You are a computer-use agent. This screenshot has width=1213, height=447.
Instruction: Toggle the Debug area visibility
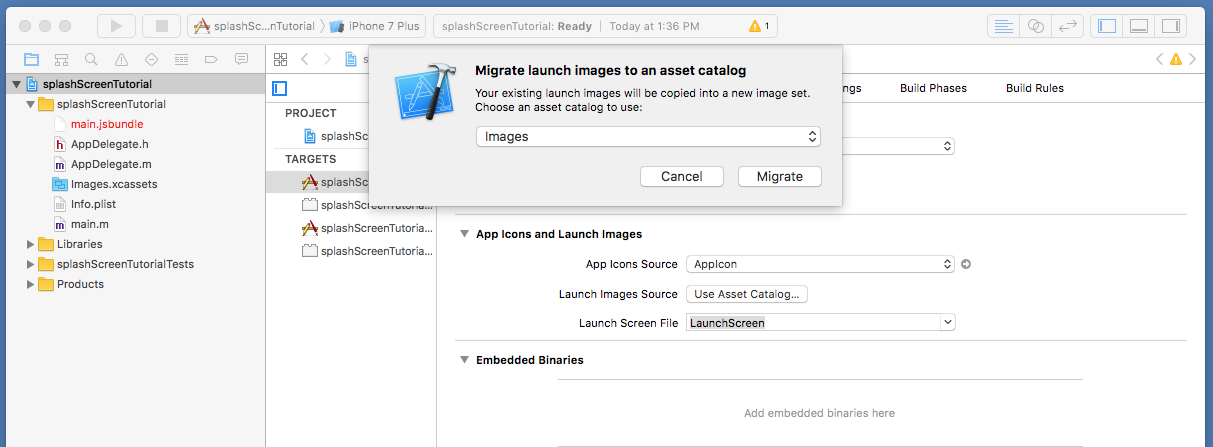click(1138, 26)
